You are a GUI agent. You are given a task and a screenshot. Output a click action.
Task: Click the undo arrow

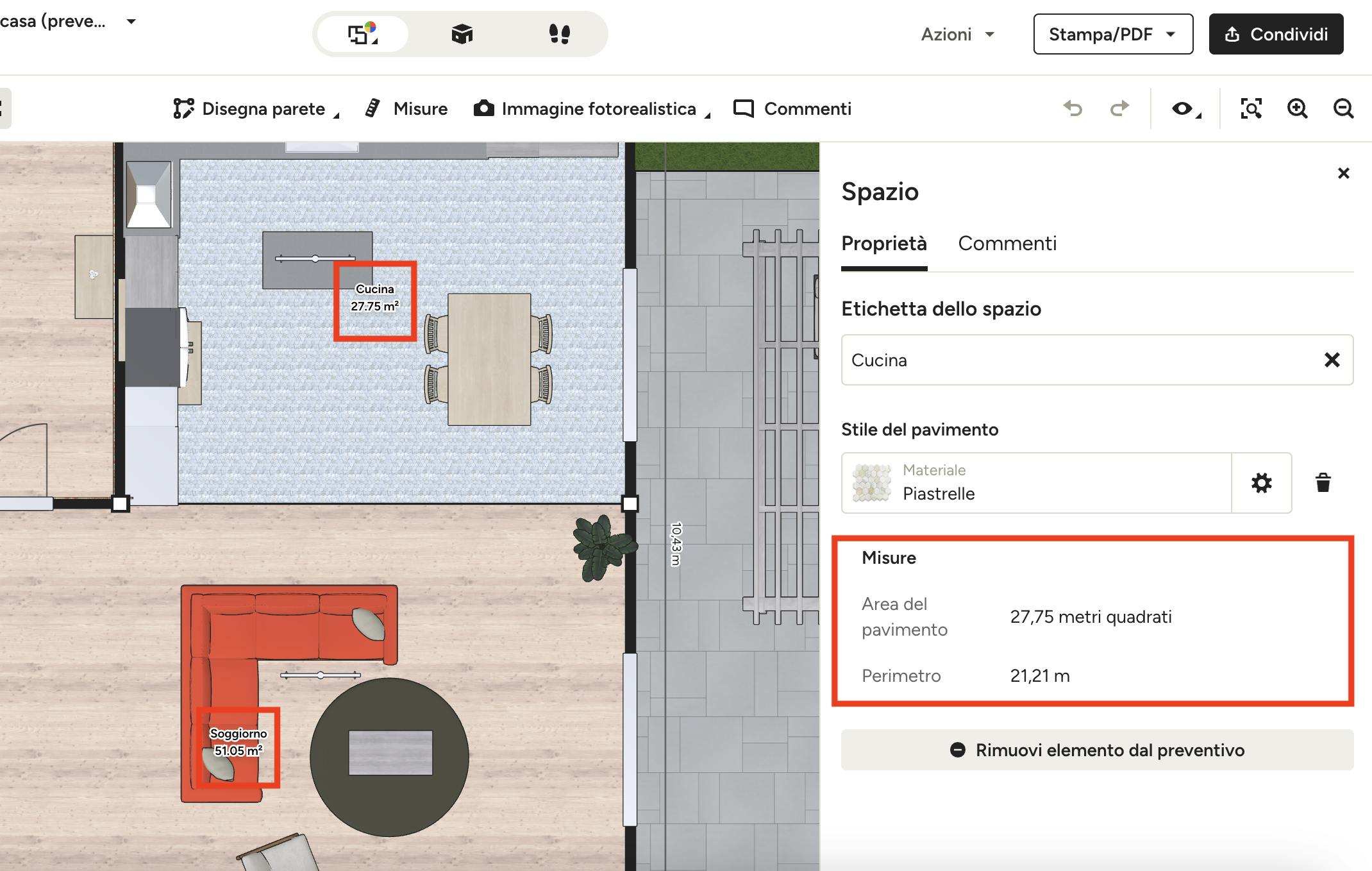click(1072, 108)
